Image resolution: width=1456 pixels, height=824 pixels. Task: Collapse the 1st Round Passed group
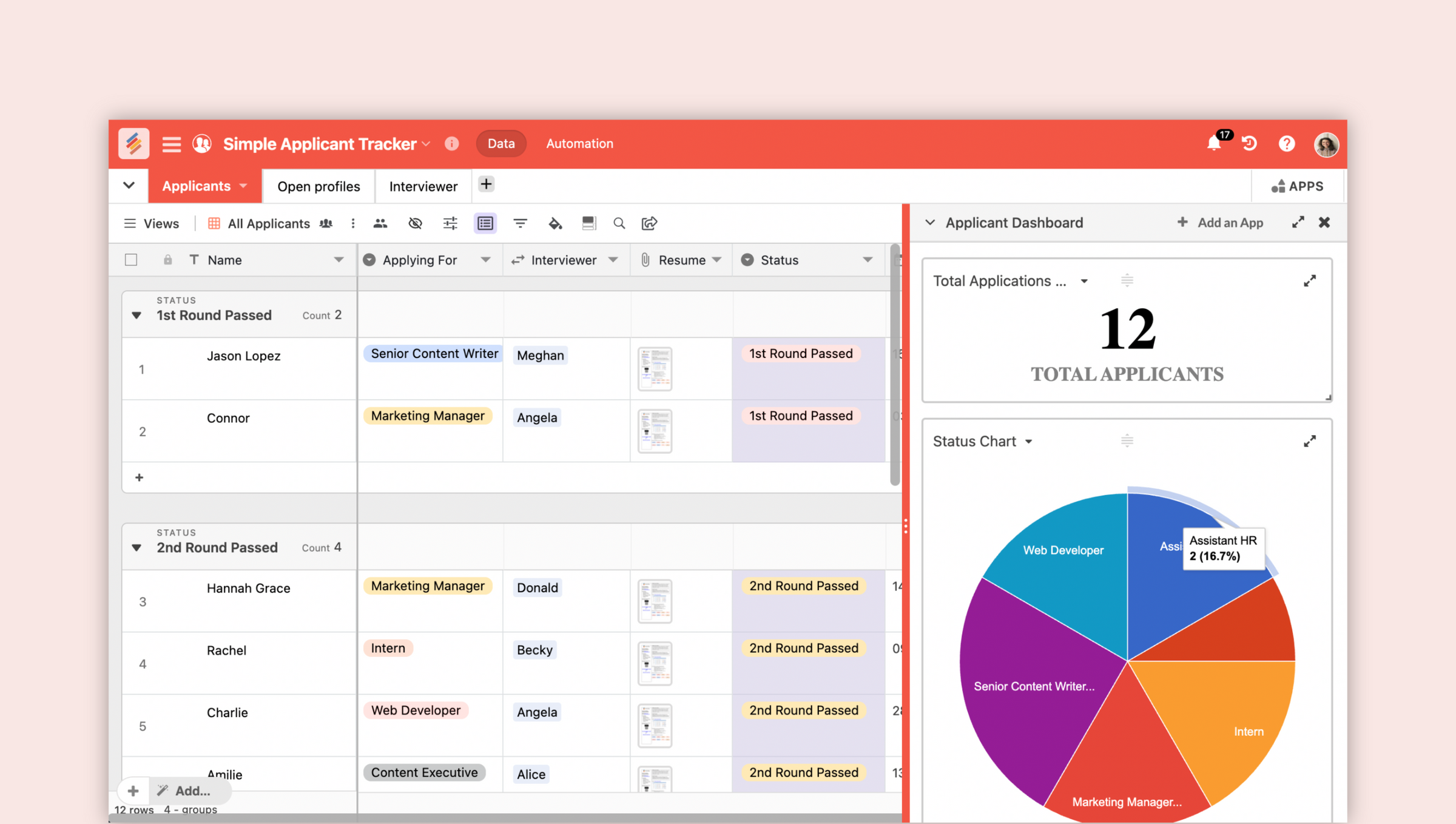[136, 315]
